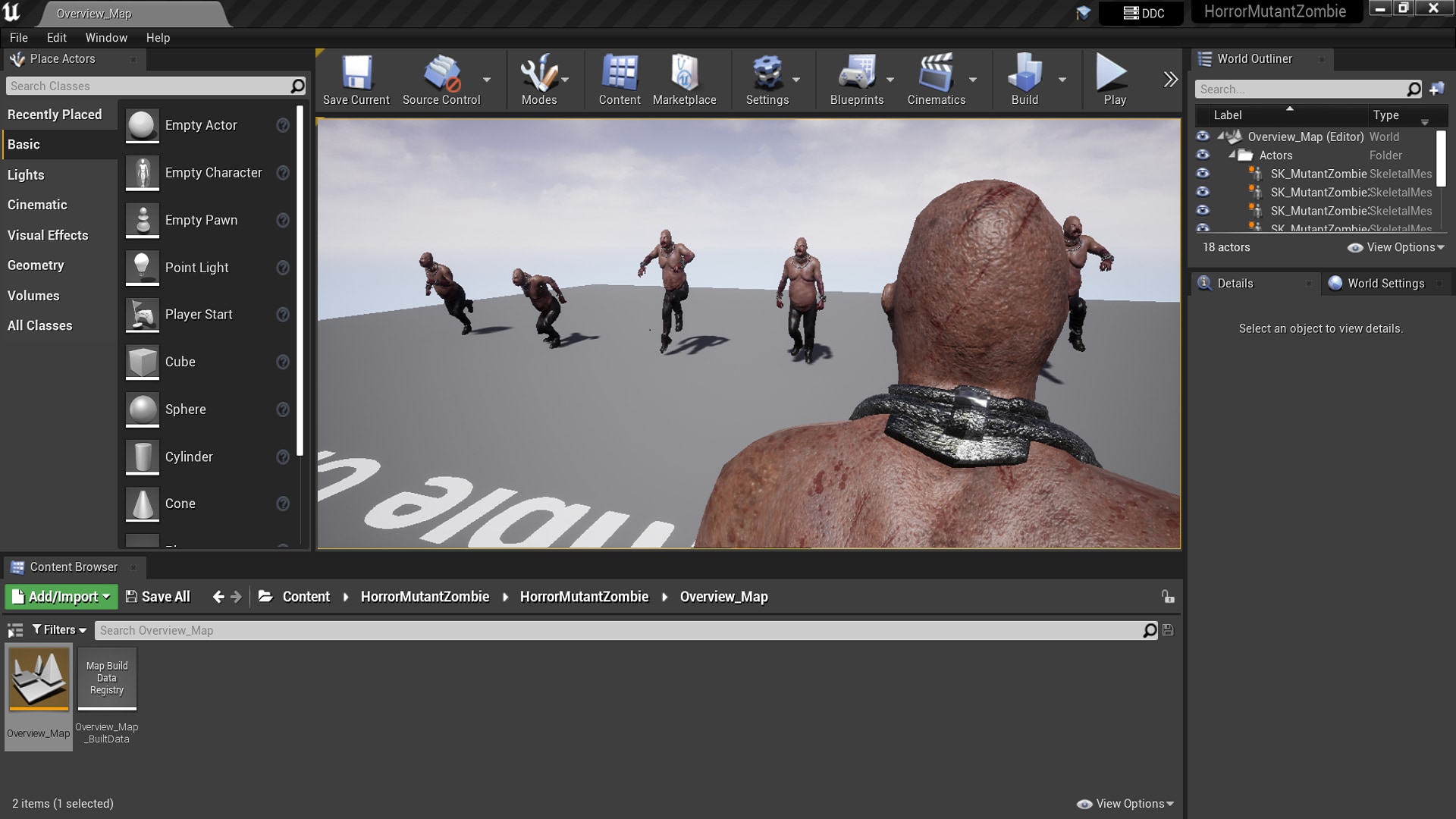This screenshot has width=1456, height=819.
Task: Click the Build toolbar icon
Action: click(x=1025, y=80)
